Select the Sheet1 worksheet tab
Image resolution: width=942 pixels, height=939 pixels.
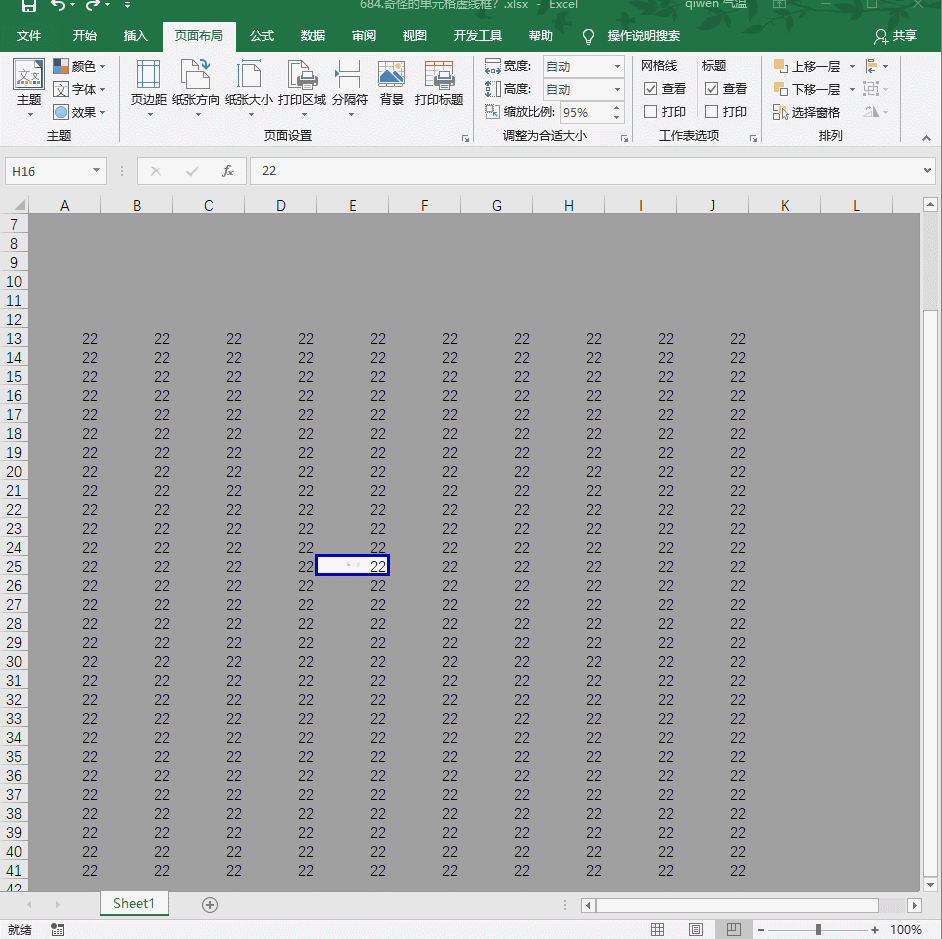tap(133, 903)
